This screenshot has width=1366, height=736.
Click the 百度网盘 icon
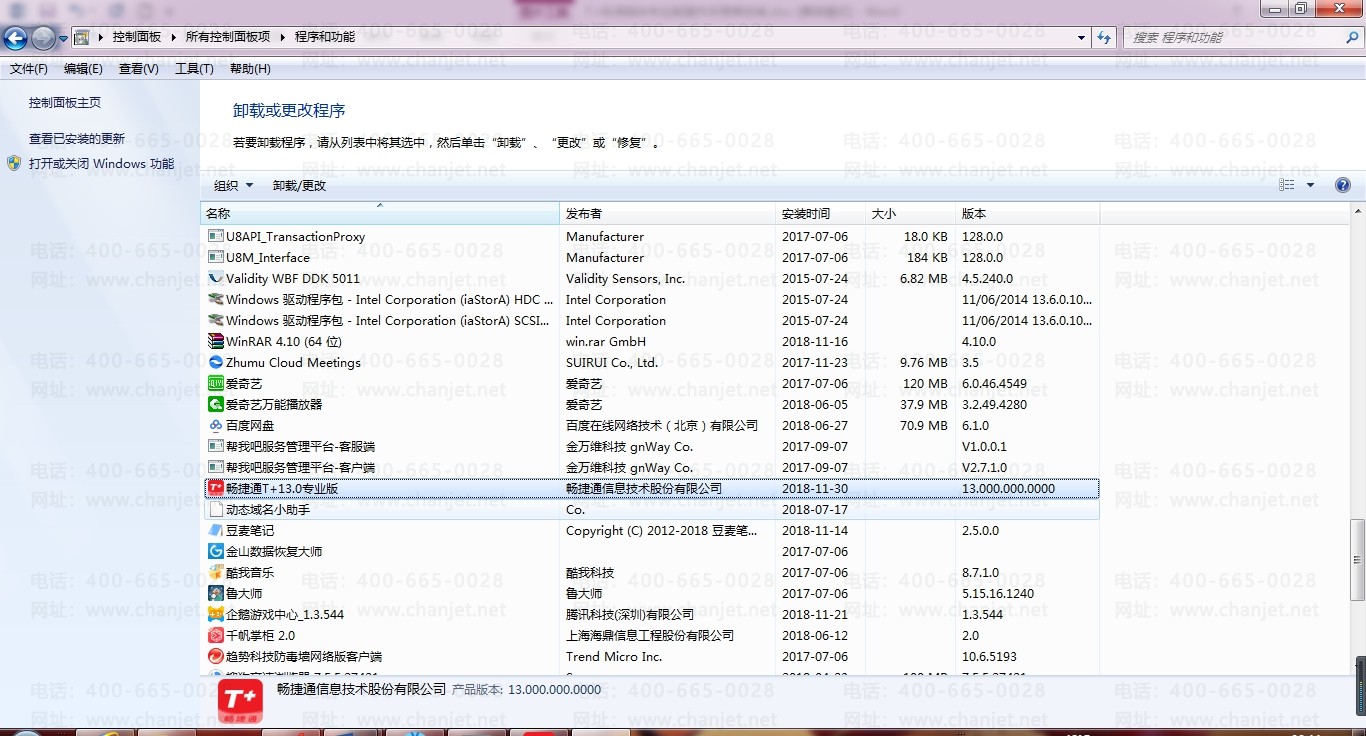215,426
